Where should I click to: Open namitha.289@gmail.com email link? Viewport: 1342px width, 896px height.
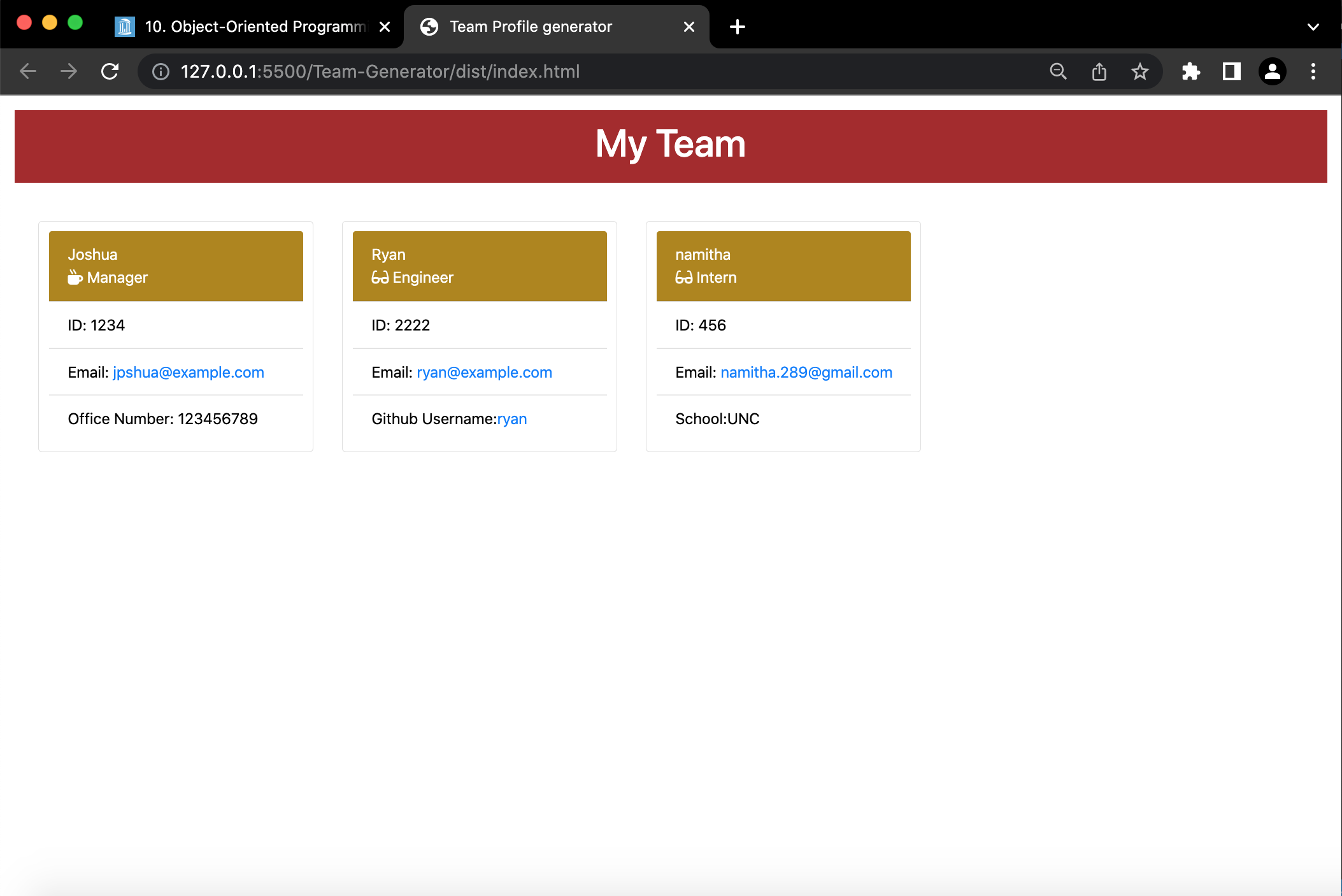(x=806, y=372)
